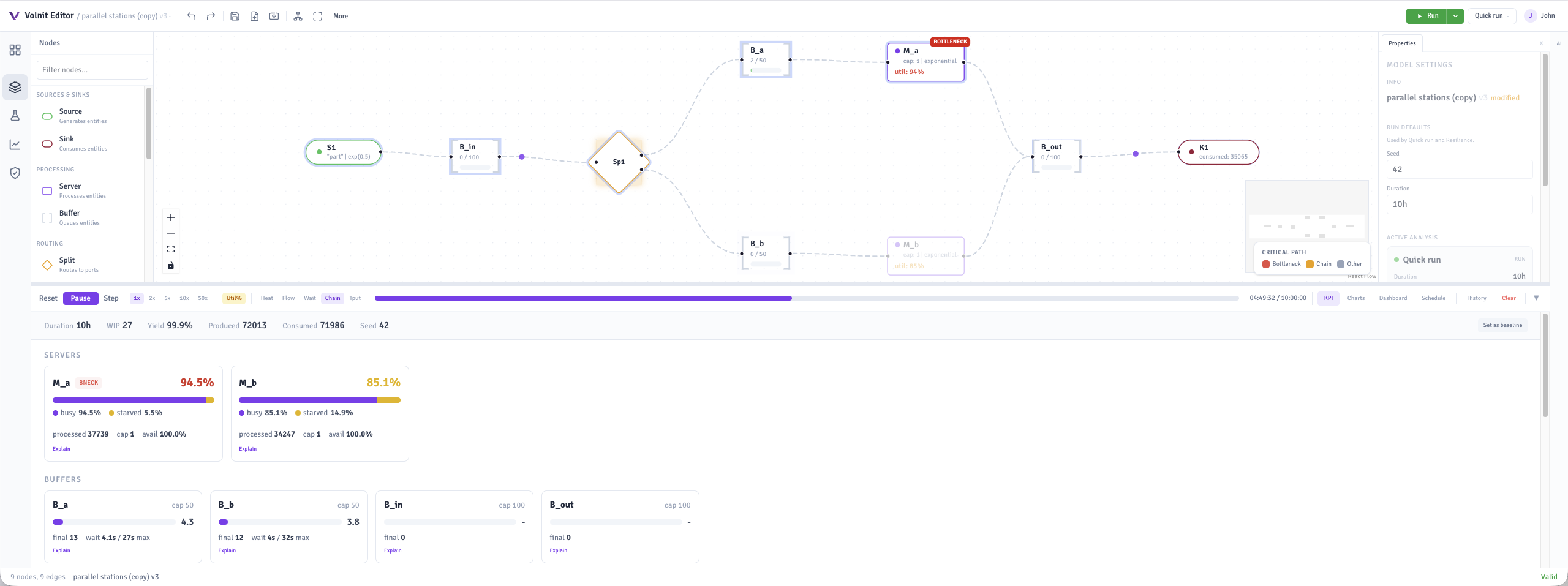
Task: Create a new file via the plus-page icon
Action: pyautogui.click(x=254, y=16)
